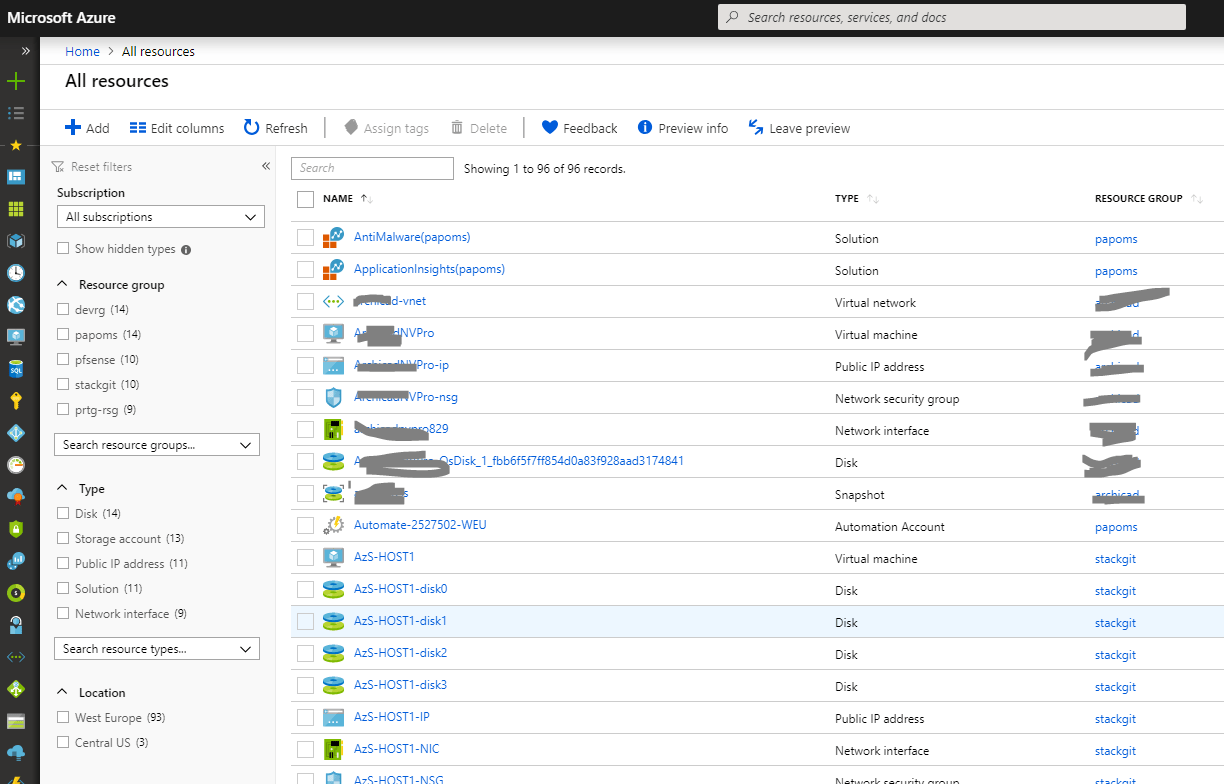
Task: Click the Refresh icon in the toolbar
Action: click(251, 127)
